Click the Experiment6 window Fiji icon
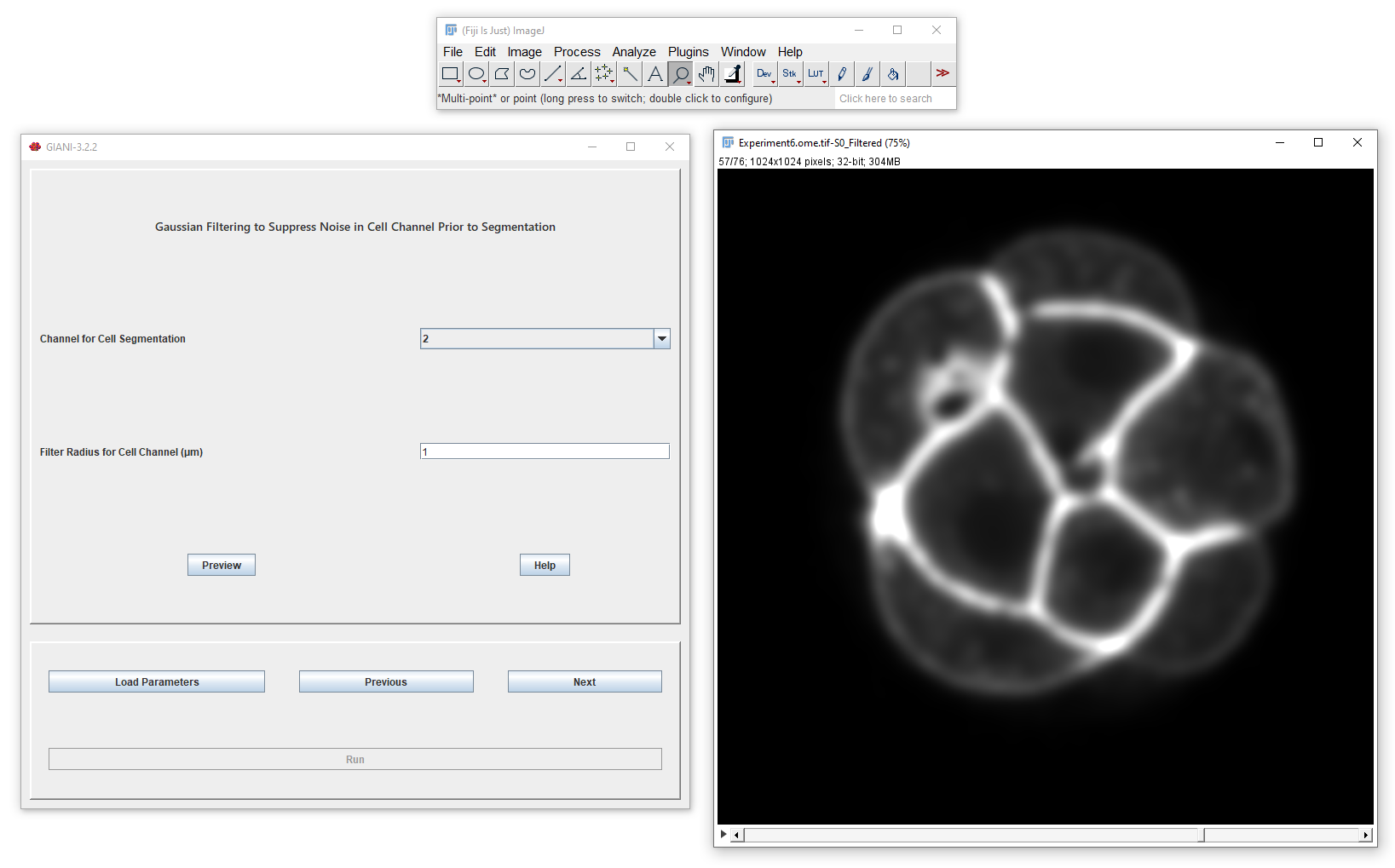The height and width of the screenshot is (868, 1395). pos(728,142)
